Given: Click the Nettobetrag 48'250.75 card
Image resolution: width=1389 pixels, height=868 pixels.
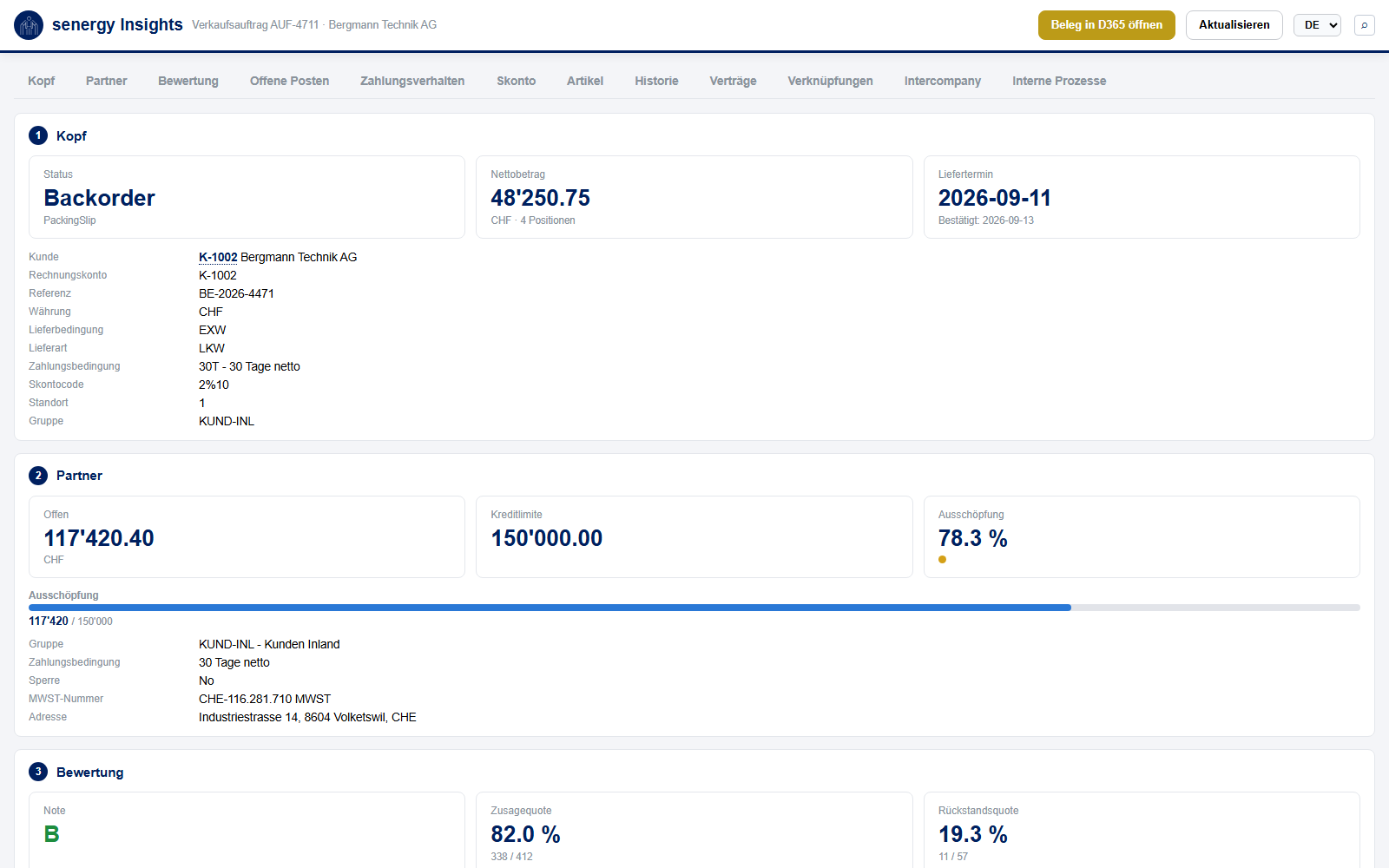Looking at the screenshot, I should (694, 197).
